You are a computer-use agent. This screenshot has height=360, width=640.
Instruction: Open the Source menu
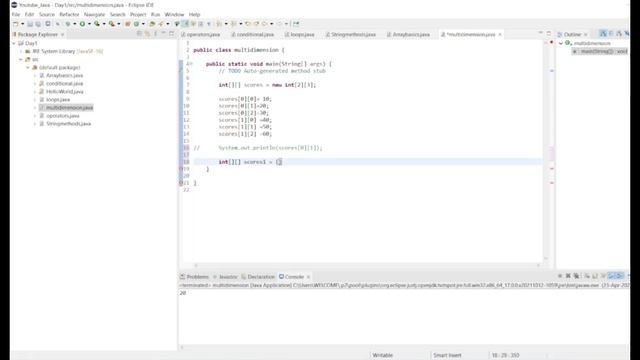(x=47, y=14)
